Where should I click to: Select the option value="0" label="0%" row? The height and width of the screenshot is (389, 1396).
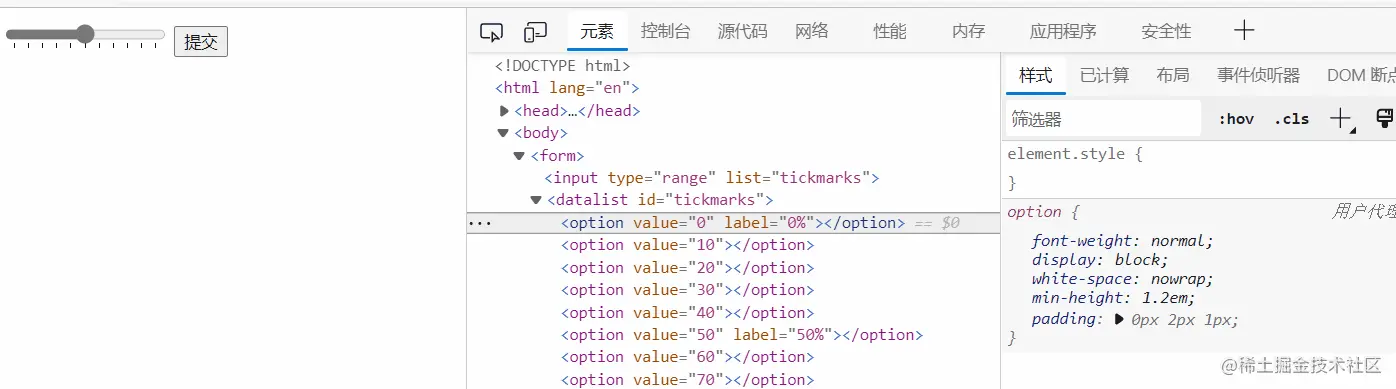coord(733,223)
